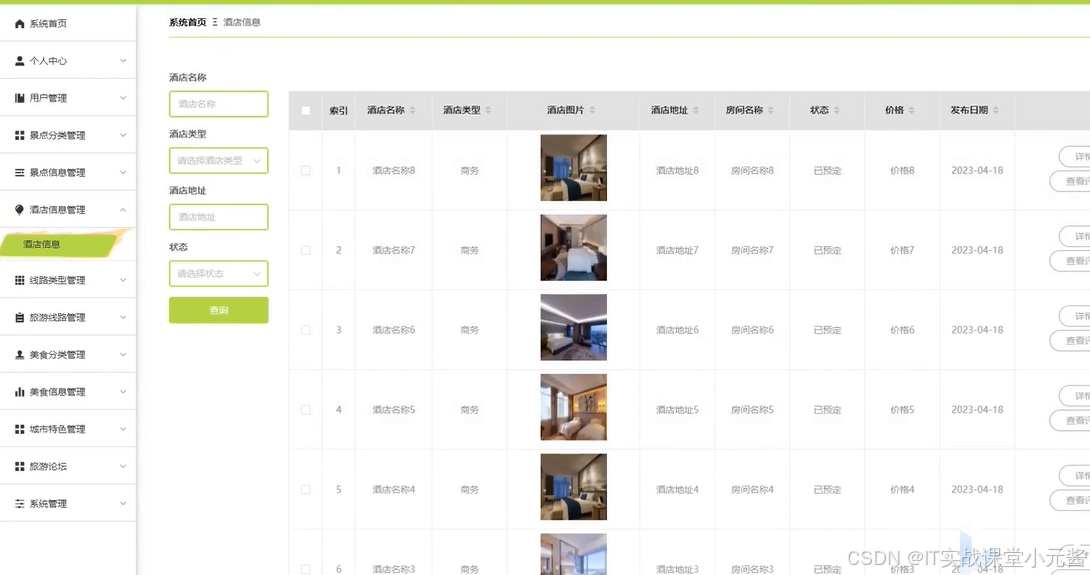Viewport: 1090px width, 575px height.
Task: Click the person icon for 个人中心
Action: coord(19,61)
